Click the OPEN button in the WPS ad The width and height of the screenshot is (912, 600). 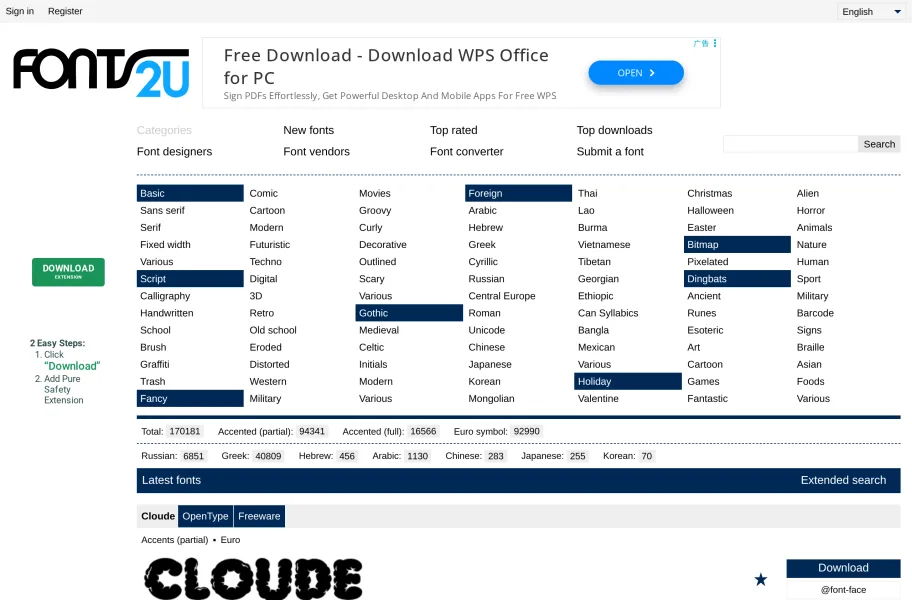[x=636, y=73]
